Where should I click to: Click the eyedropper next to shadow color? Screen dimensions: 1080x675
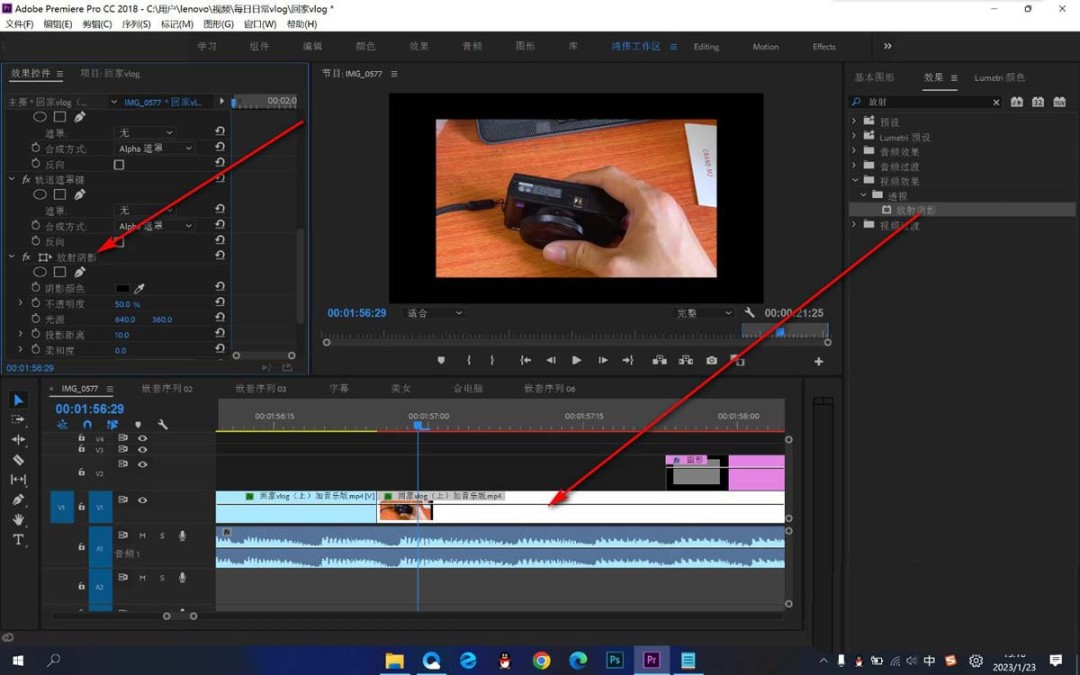139,289
